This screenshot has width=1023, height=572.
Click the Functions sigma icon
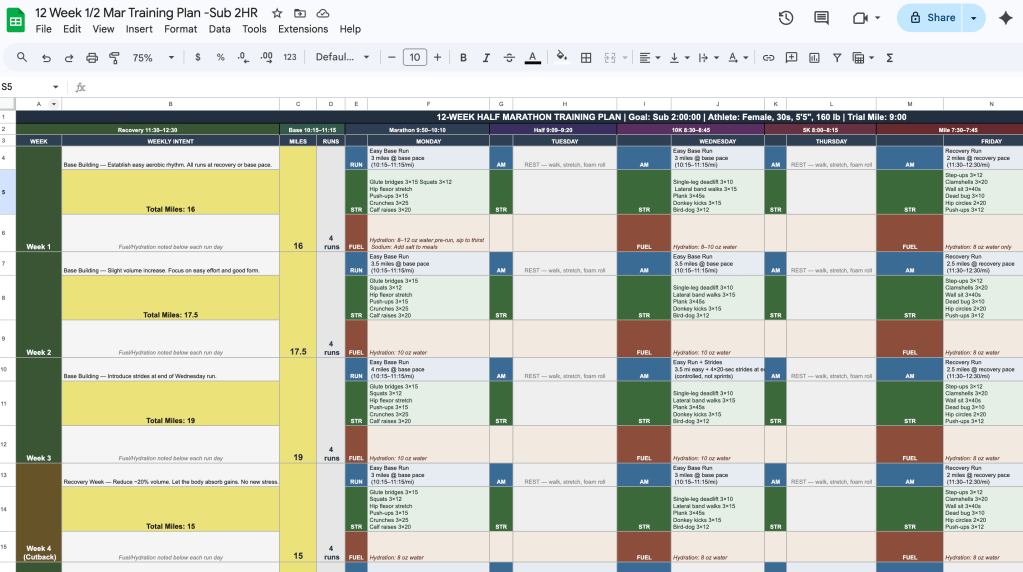(x=889, y=58)
